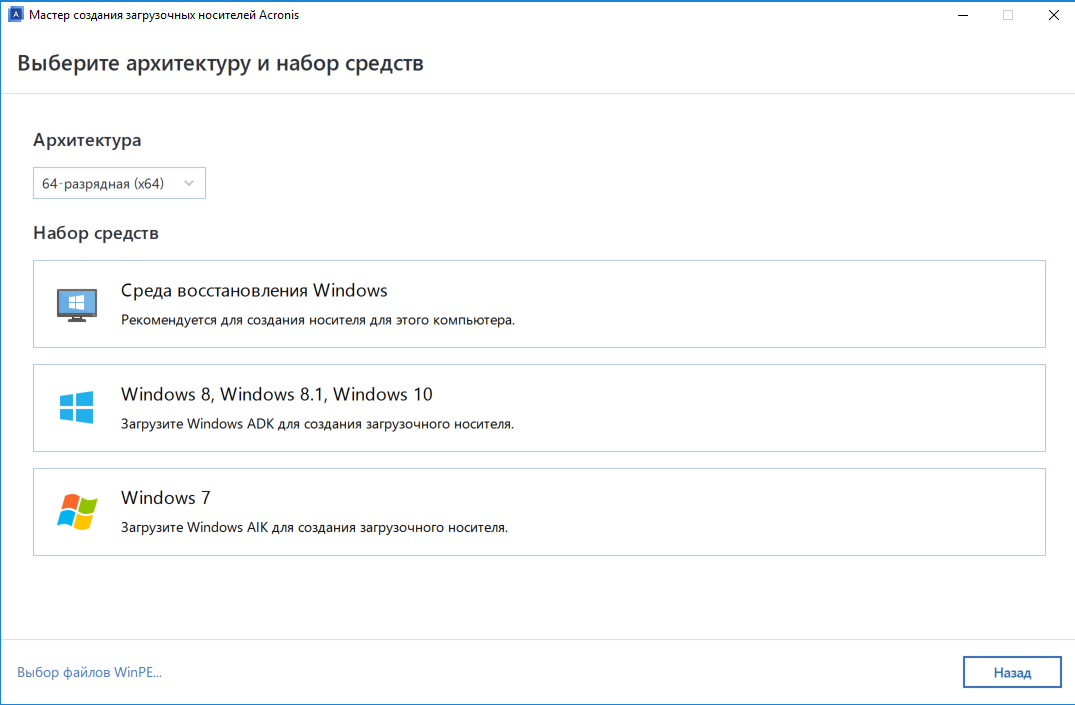Click text 'Загрузите Windows ADK для создания загрузочного носителя.'
1075x705 pixels.
tap(317, 424)
